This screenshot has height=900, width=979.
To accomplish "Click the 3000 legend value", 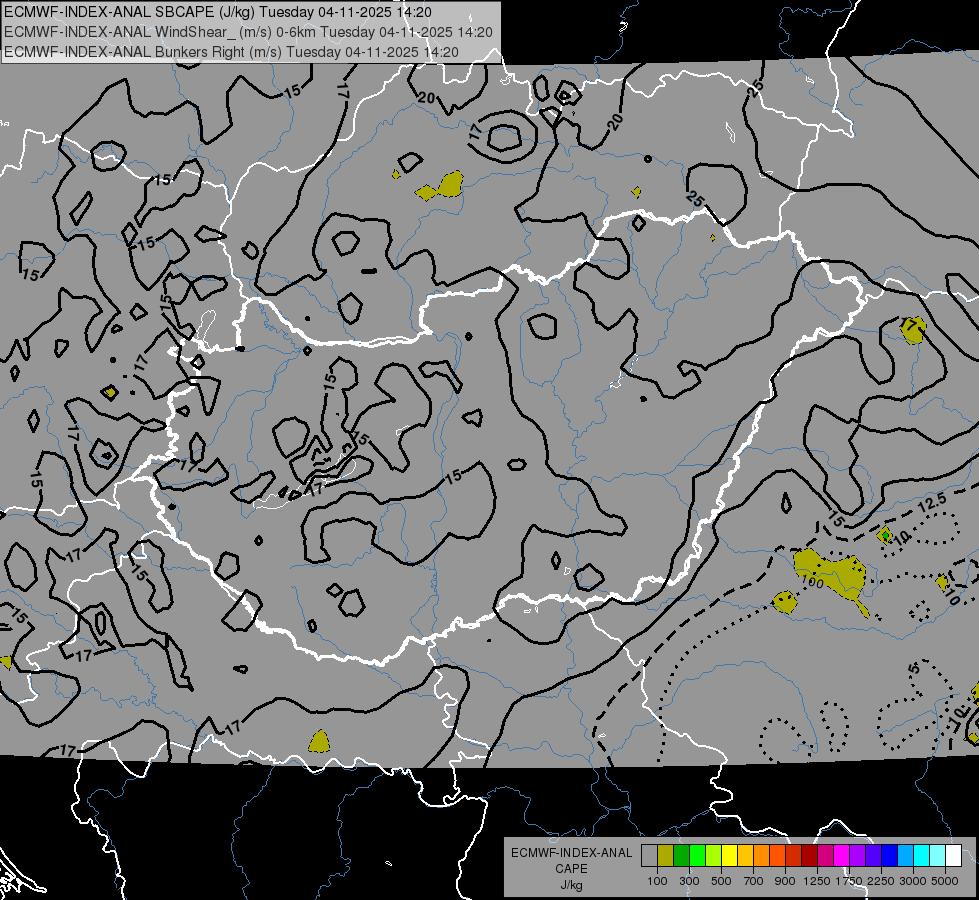I will coord(913,881).
